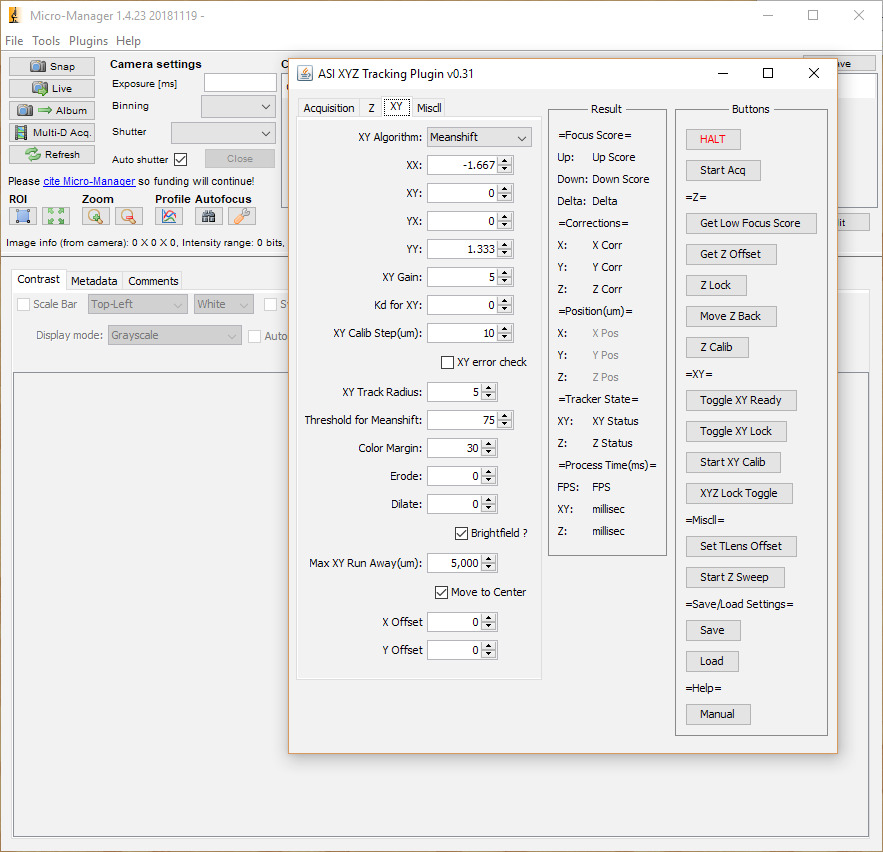Increase the XY Calib Step stepper
This screenshot has height=852, width=883.
click(505, 329)
